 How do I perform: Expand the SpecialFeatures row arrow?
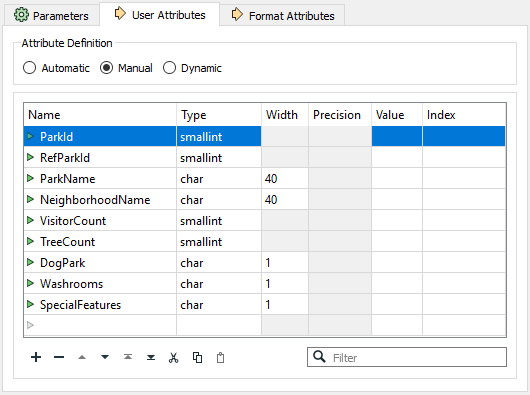tap(30, 304)
